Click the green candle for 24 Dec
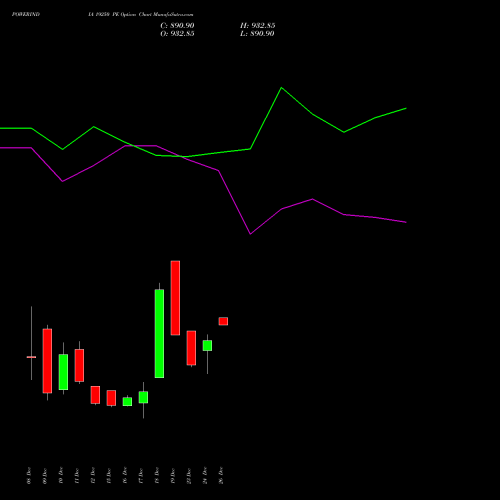The width and height of the screenshot is (500, 500). [x=207, y=345]
